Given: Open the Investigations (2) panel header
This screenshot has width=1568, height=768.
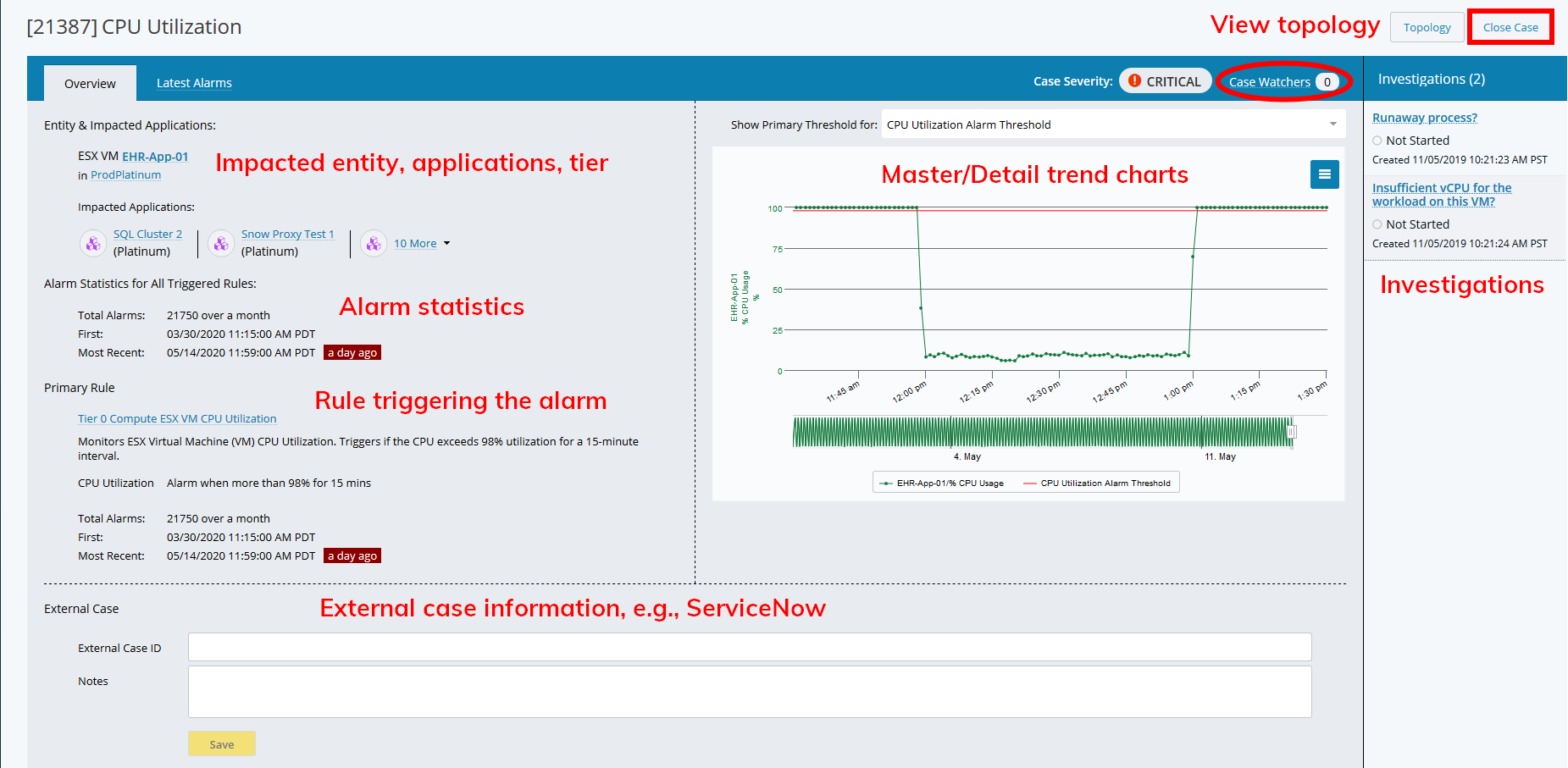Looking at the screenshot, I should [x=1431, y=79].
